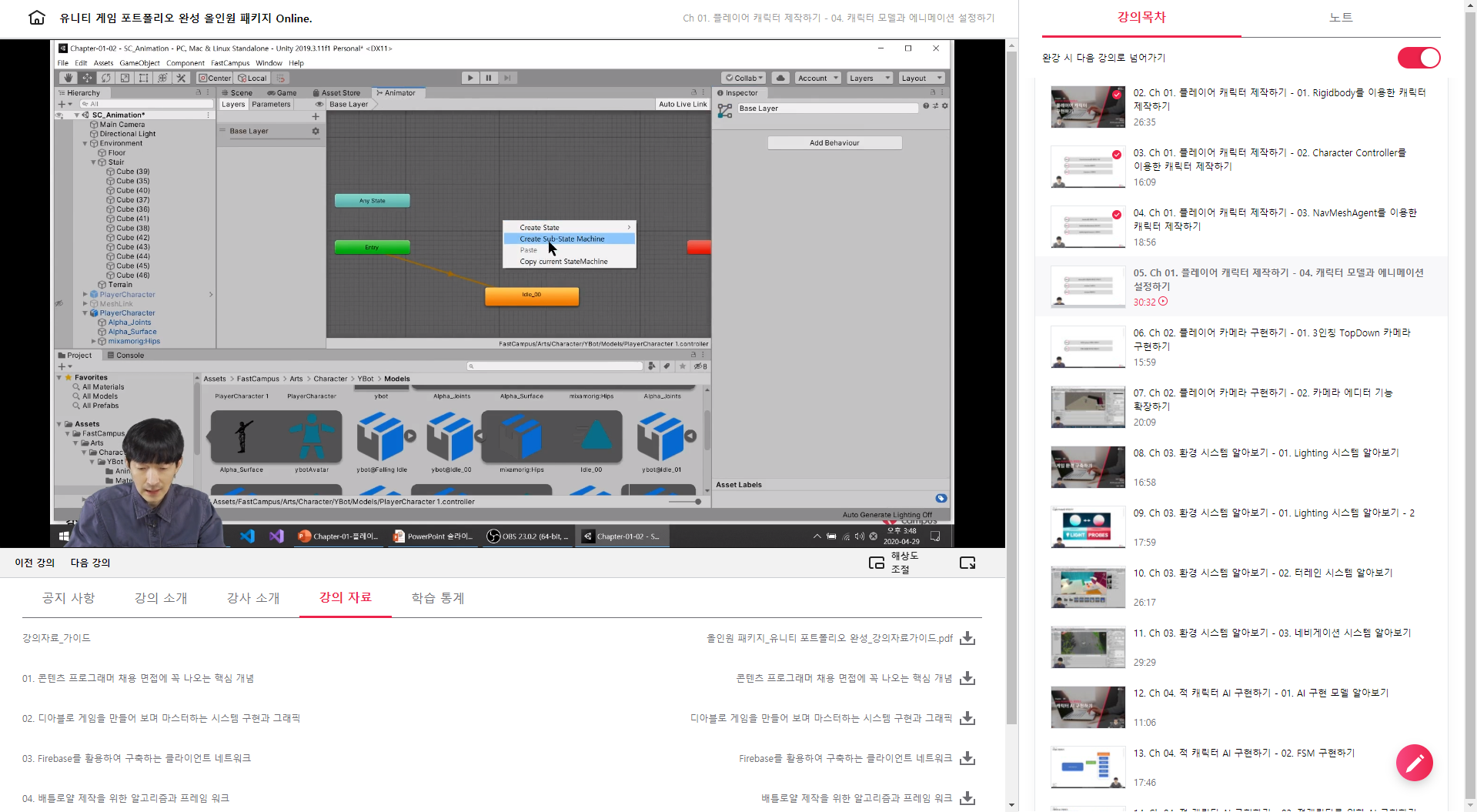
Task: Add a layer with Animator plus icon
Action: (316, 116)
